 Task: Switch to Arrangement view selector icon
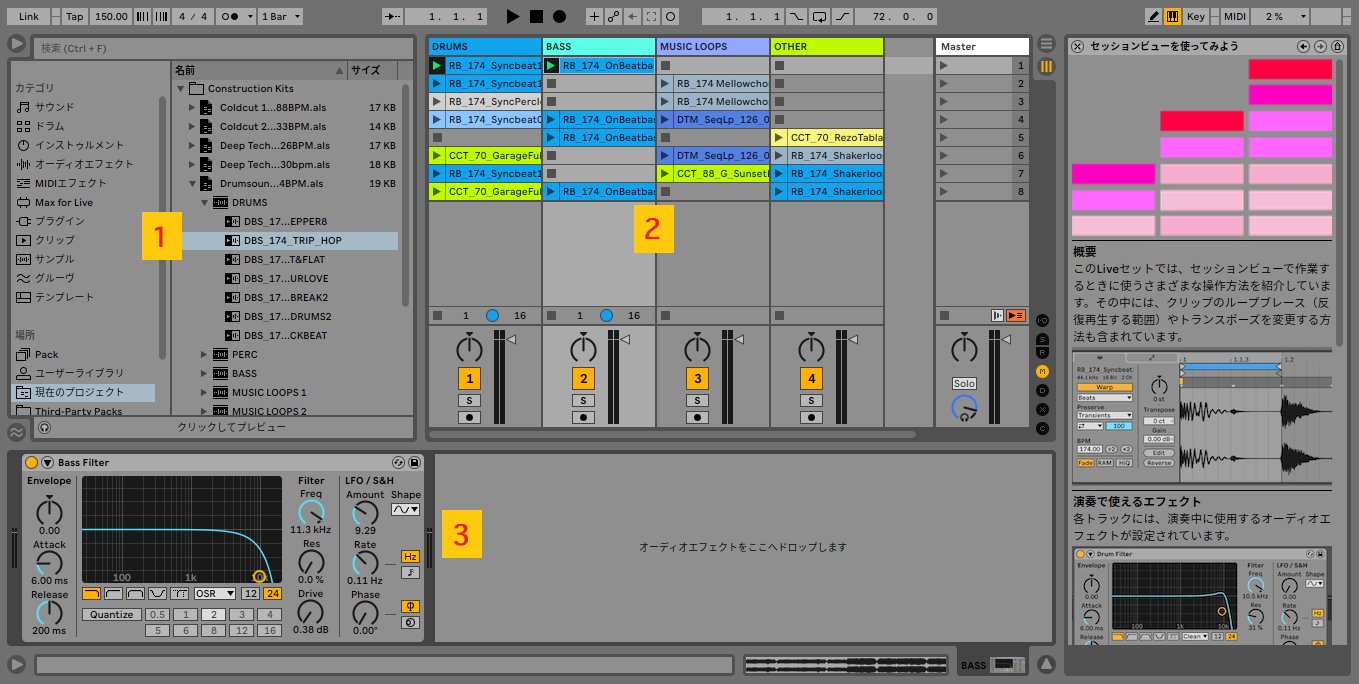tap(1046, 44)
